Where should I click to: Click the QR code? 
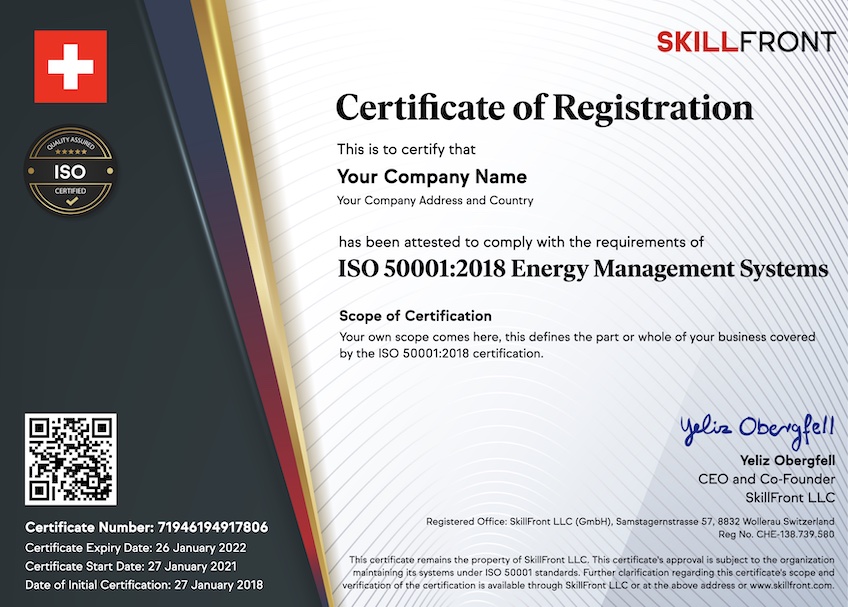70,459
